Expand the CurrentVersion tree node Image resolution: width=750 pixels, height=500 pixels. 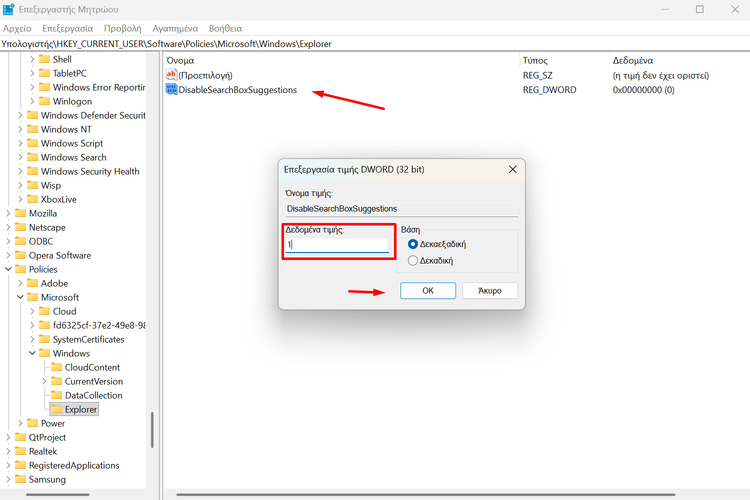pos(44,381)
